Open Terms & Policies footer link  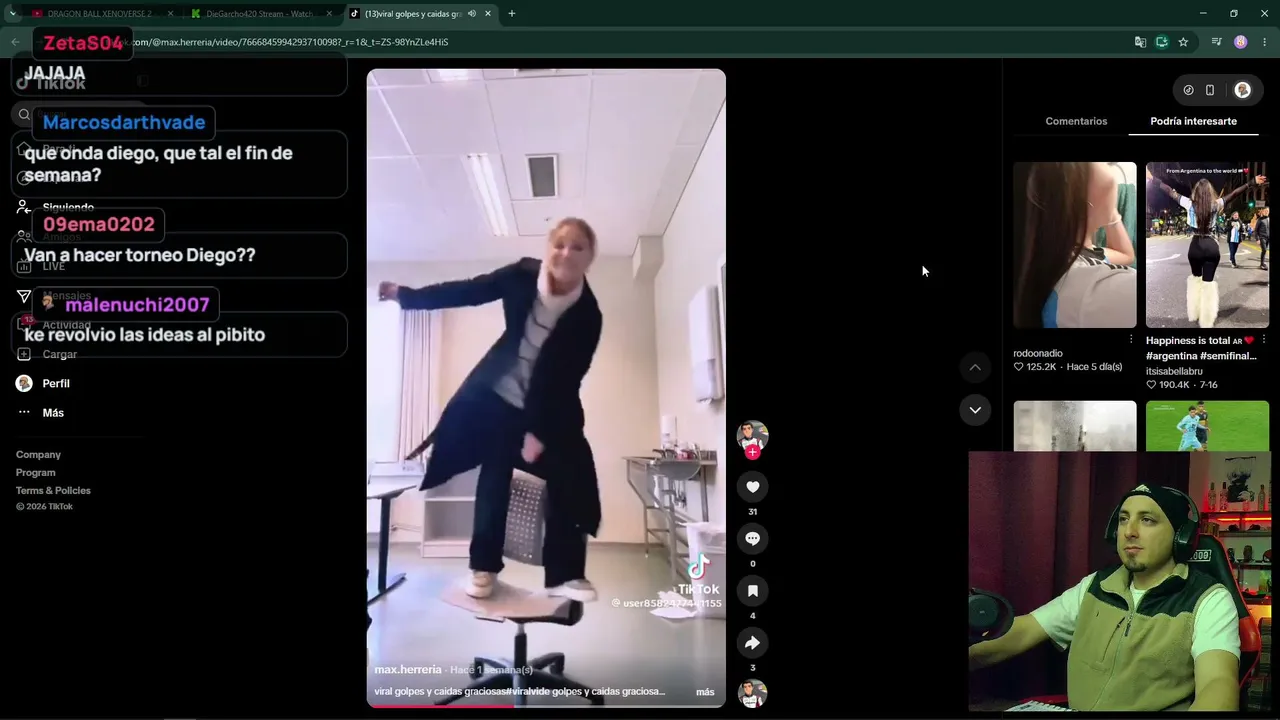[x=53, y=491]
